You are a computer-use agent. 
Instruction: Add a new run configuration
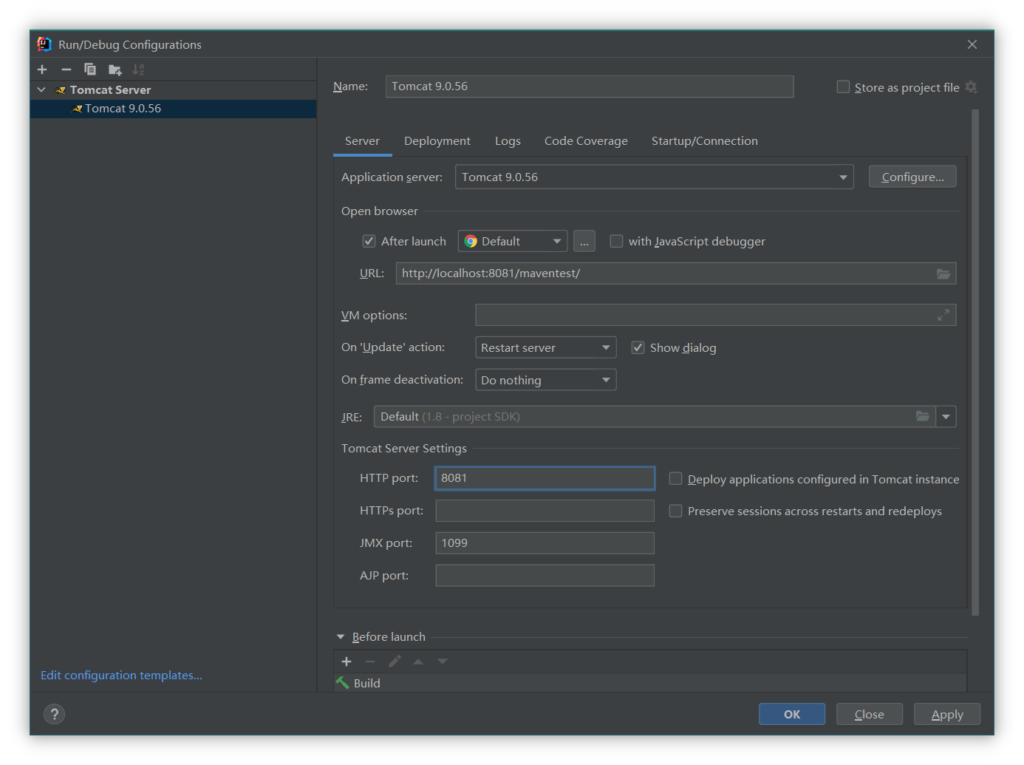click(x=42, y=69)
